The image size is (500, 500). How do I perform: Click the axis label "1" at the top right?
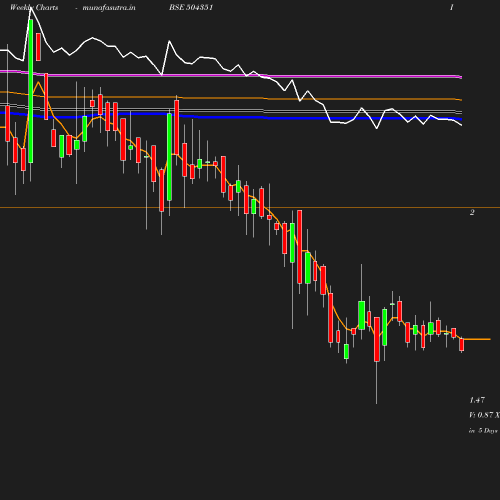click(x=452, y=7)
